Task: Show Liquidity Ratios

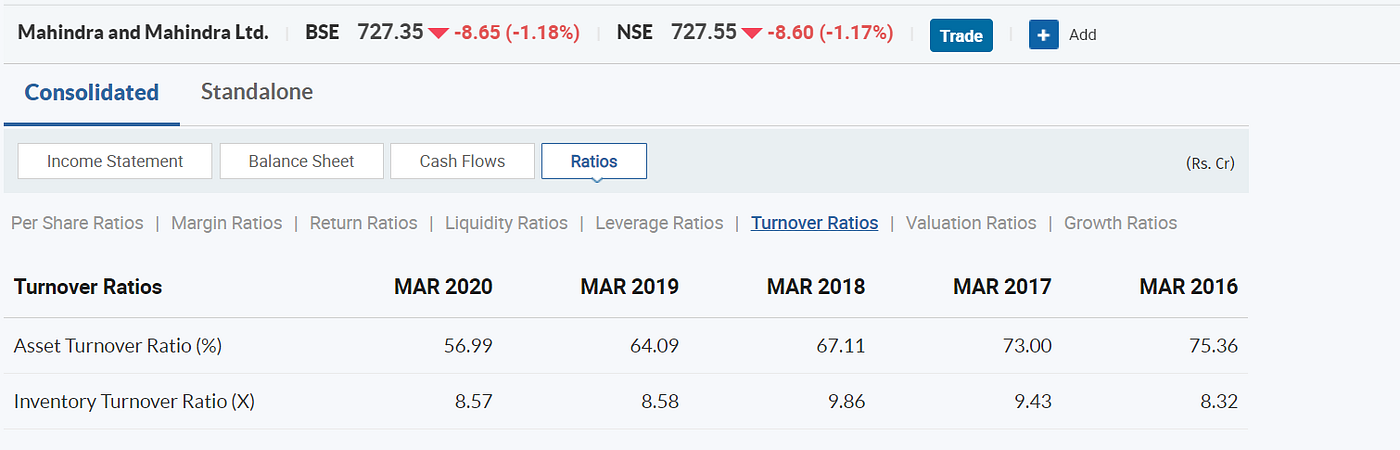Action: coord(506,223)
